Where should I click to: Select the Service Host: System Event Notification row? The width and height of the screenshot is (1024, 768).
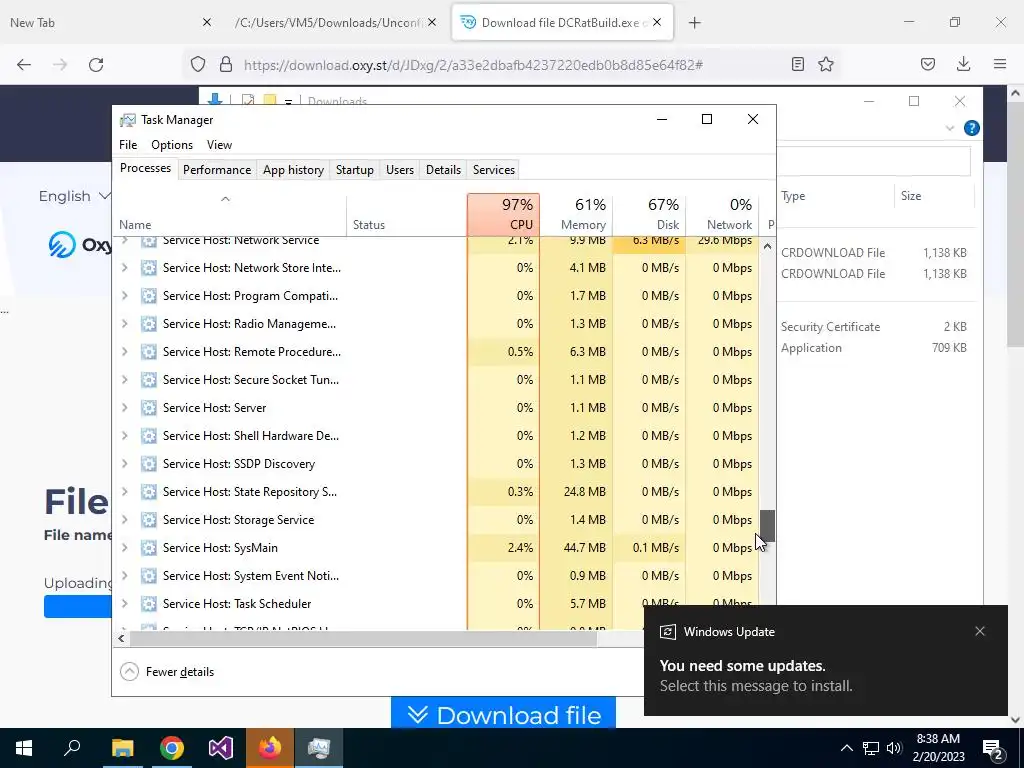(x=438, y=576)
